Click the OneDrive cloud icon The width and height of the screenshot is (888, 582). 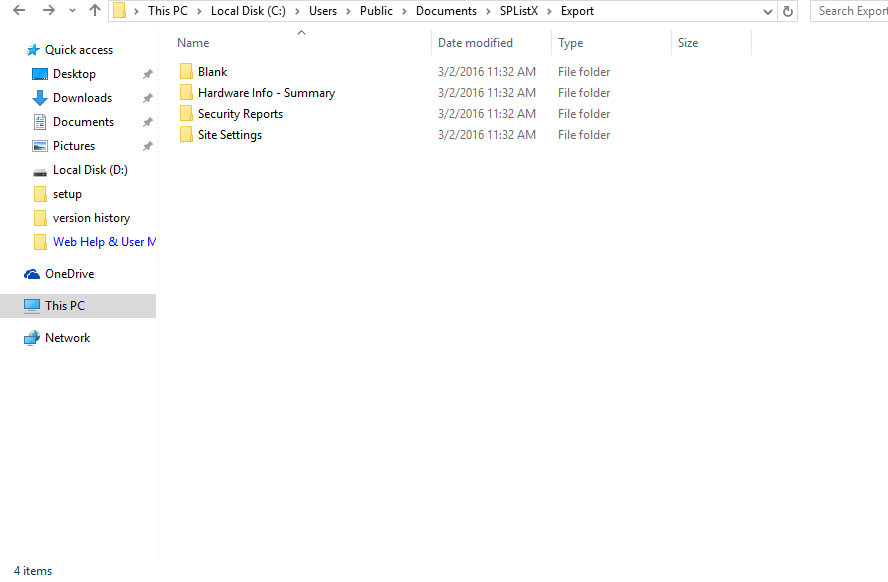tap(33, 274)
